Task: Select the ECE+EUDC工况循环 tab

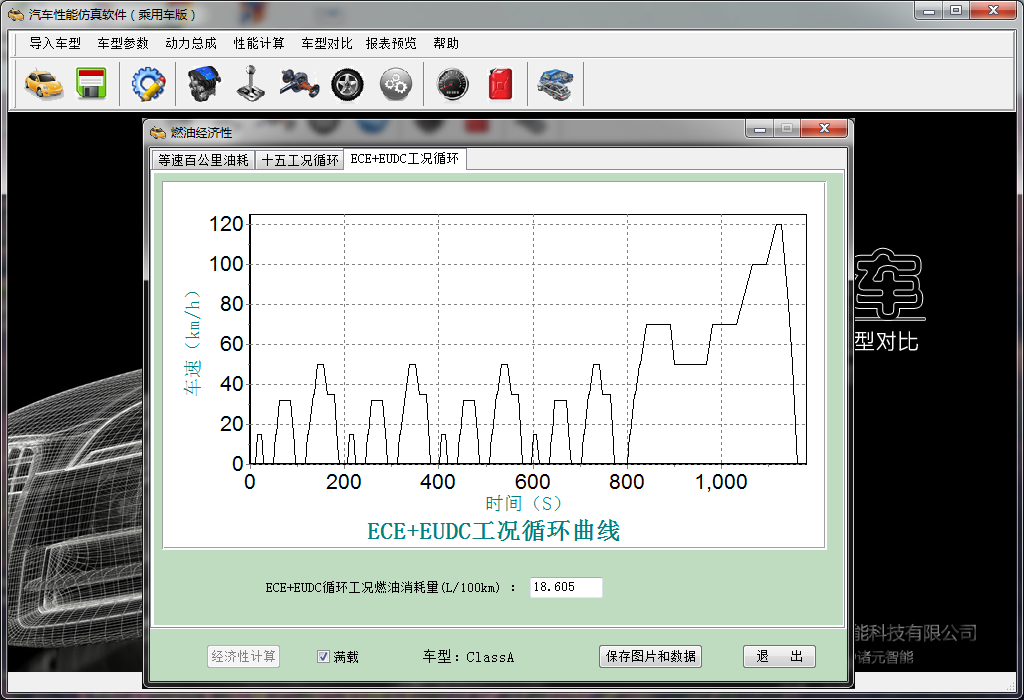Action: 405,159
